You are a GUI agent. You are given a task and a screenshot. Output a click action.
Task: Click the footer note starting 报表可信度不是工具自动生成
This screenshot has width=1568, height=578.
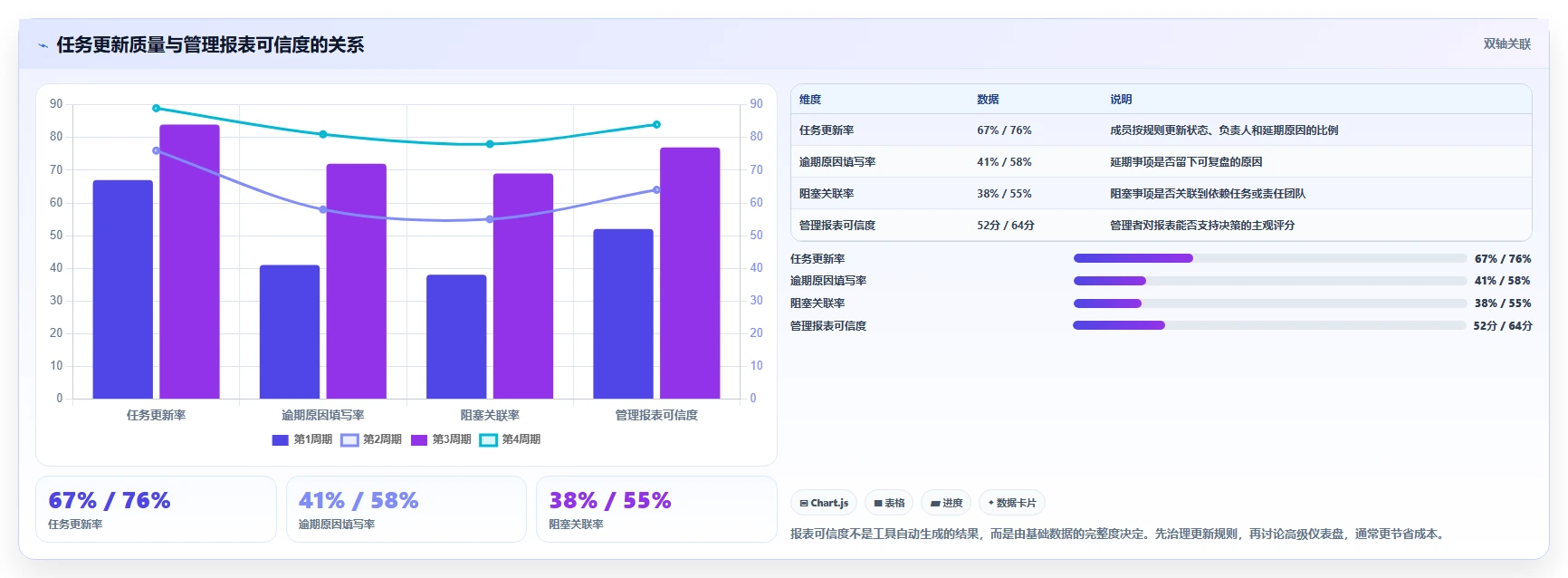pos(1120,534)
